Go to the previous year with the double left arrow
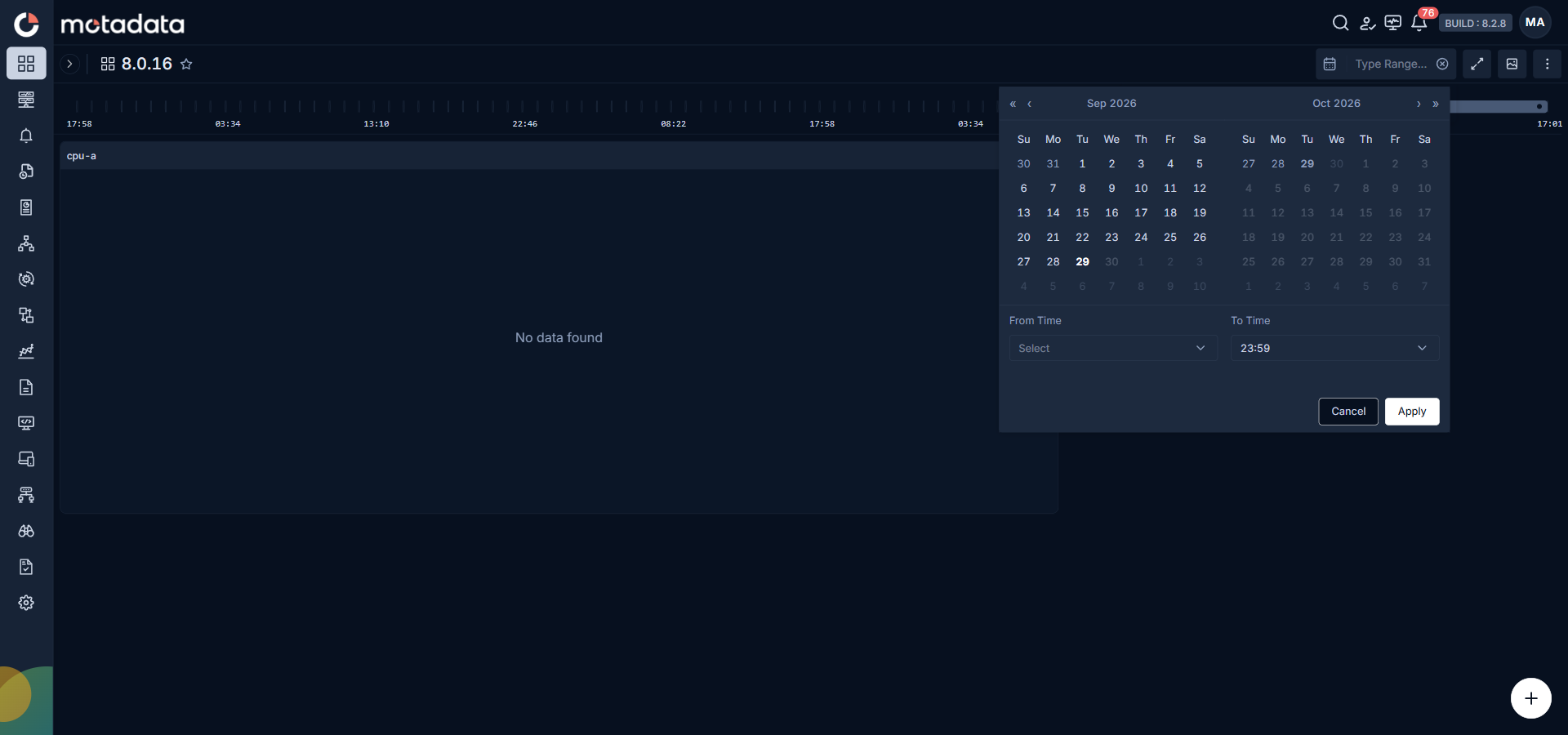Screen dimensions: 1568x735 [1013, 104]
